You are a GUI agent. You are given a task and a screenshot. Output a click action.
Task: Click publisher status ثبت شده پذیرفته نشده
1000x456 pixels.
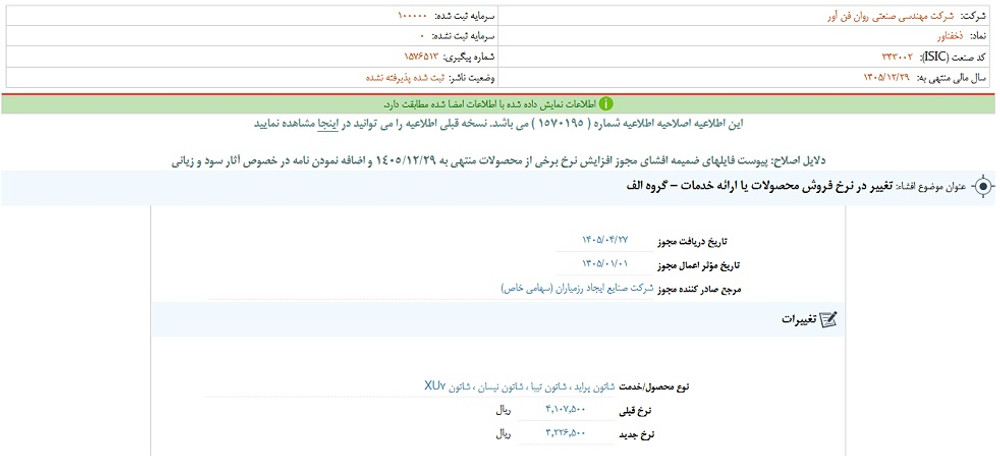tap(406, 78)
